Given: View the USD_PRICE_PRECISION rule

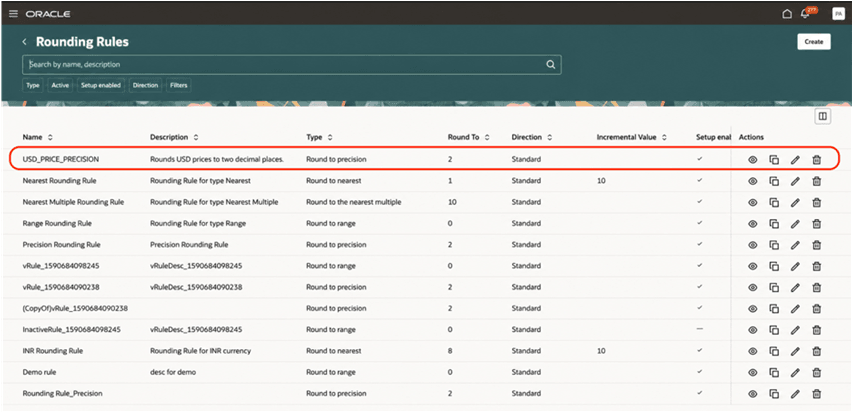Looking at the screenshot, I should (753, 160).
